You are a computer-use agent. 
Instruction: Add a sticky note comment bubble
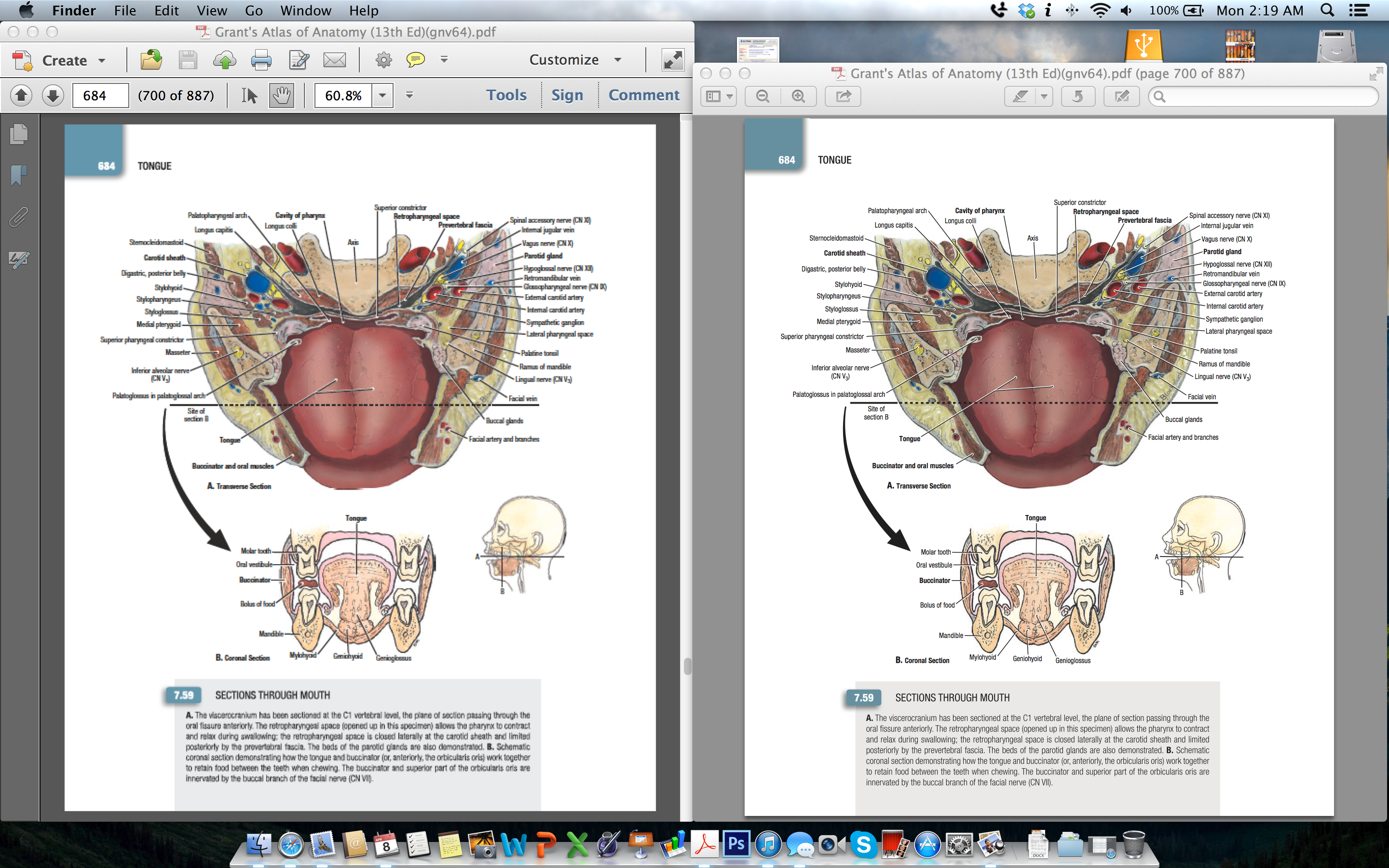point(416,60)
